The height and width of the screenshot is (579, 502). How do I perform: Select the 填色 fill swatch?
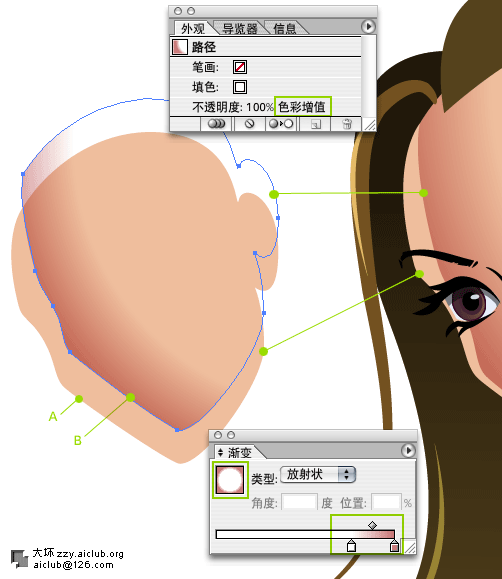(240, 87)
